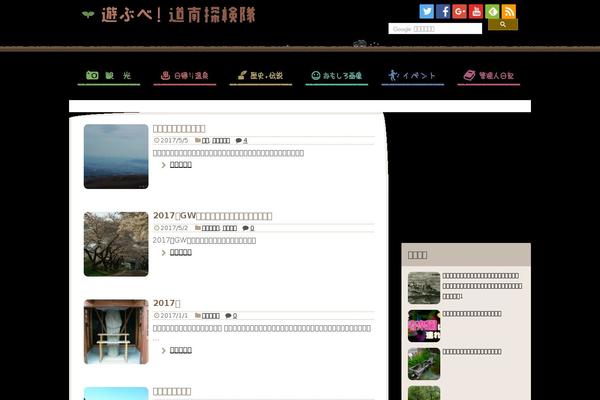Read more on the 2017/5/5 post
600x400 pixels.
pos(181,165)
